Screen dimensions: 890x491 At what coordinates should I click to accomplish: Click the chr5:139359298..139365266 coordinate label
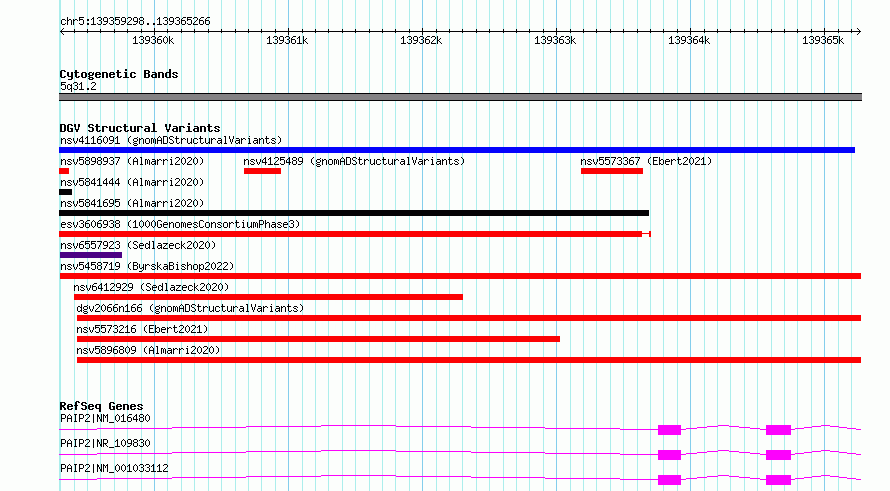(x=135, y=21)
